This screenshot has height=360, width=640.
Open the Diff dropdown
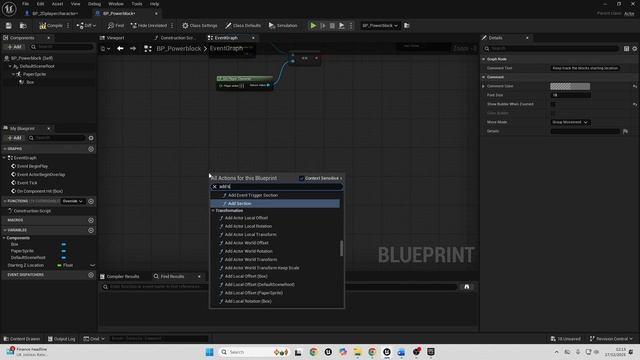point(86,26)
